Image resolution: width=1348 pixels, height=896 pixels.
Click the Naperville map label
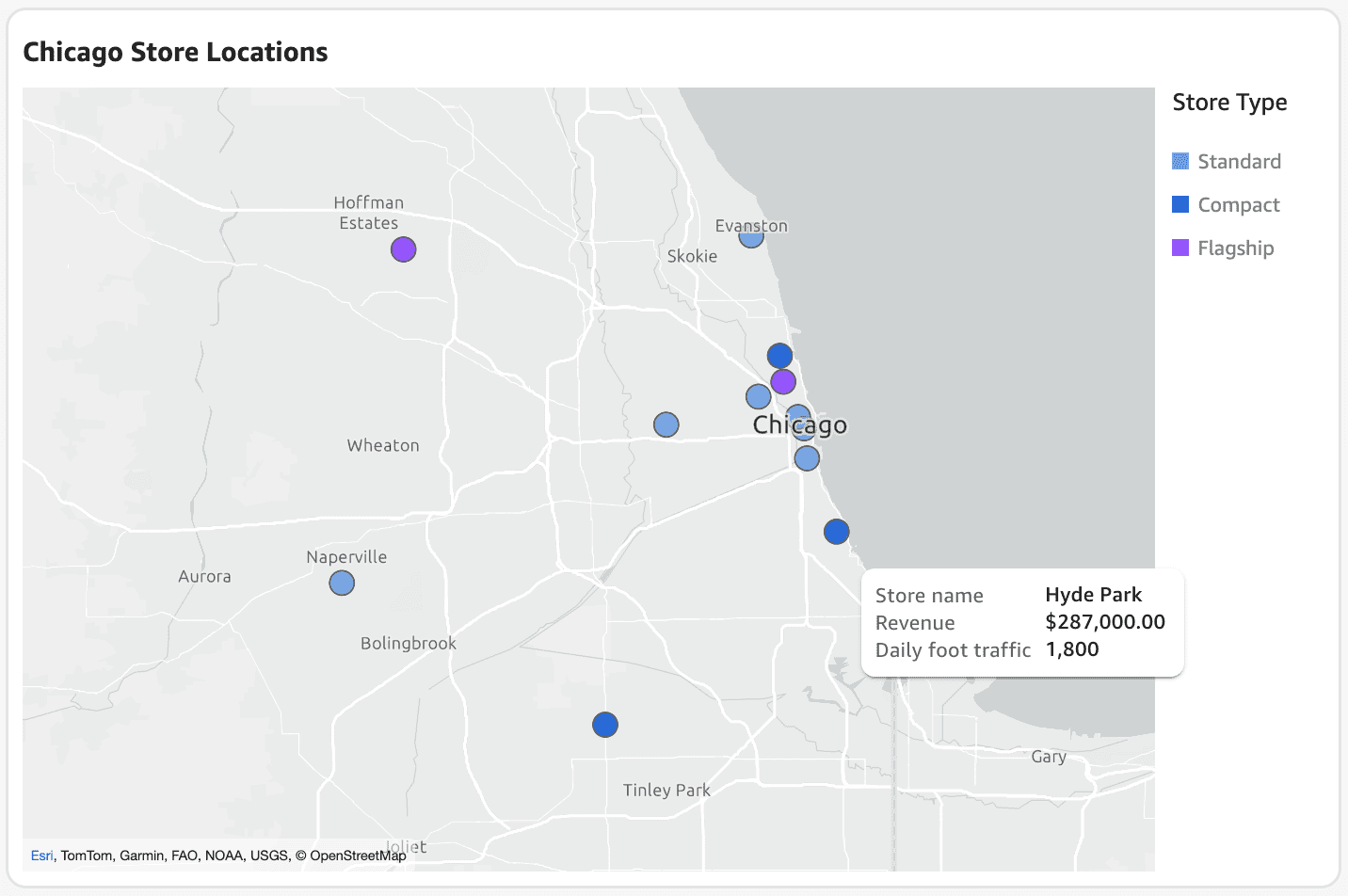(346, 557)
